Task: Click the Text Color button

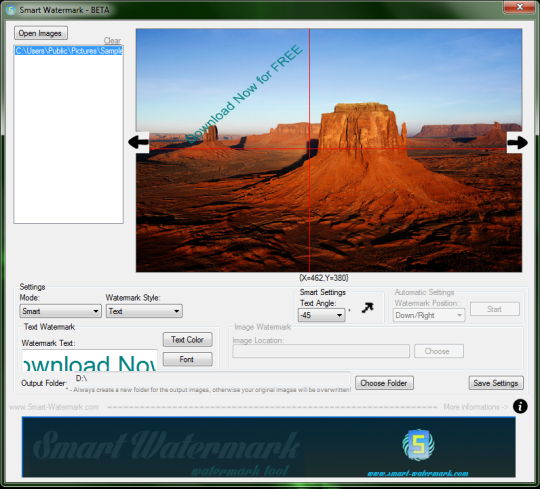Action: point(187,340)
